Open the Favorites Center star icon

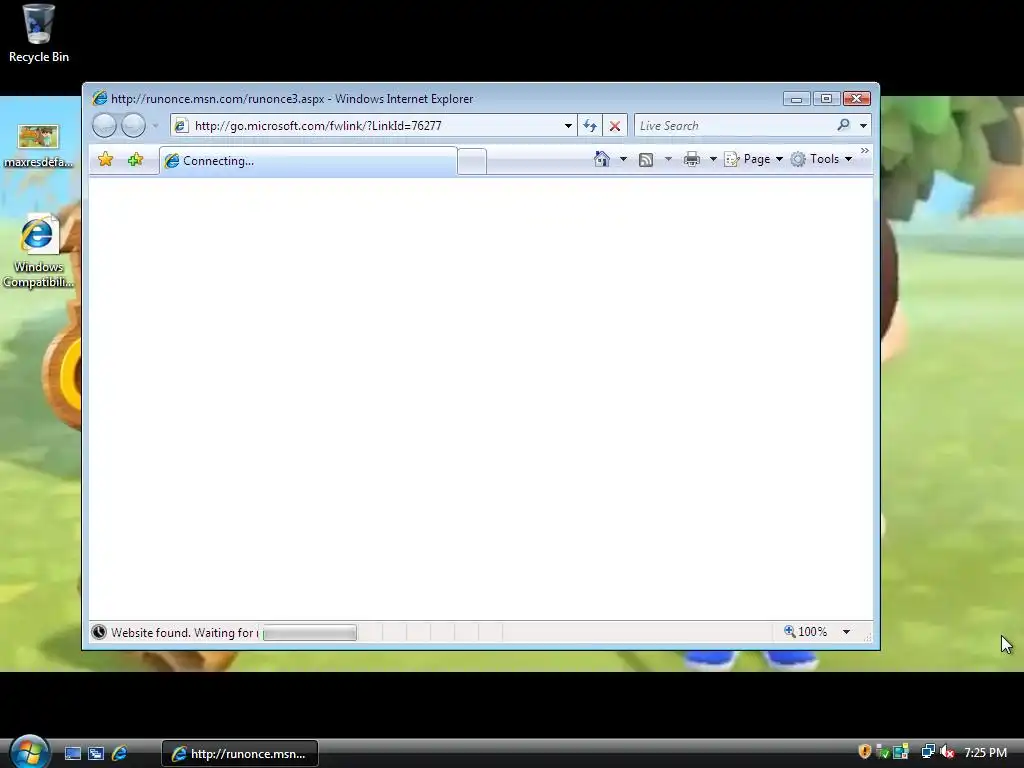[x=106, y=159]
